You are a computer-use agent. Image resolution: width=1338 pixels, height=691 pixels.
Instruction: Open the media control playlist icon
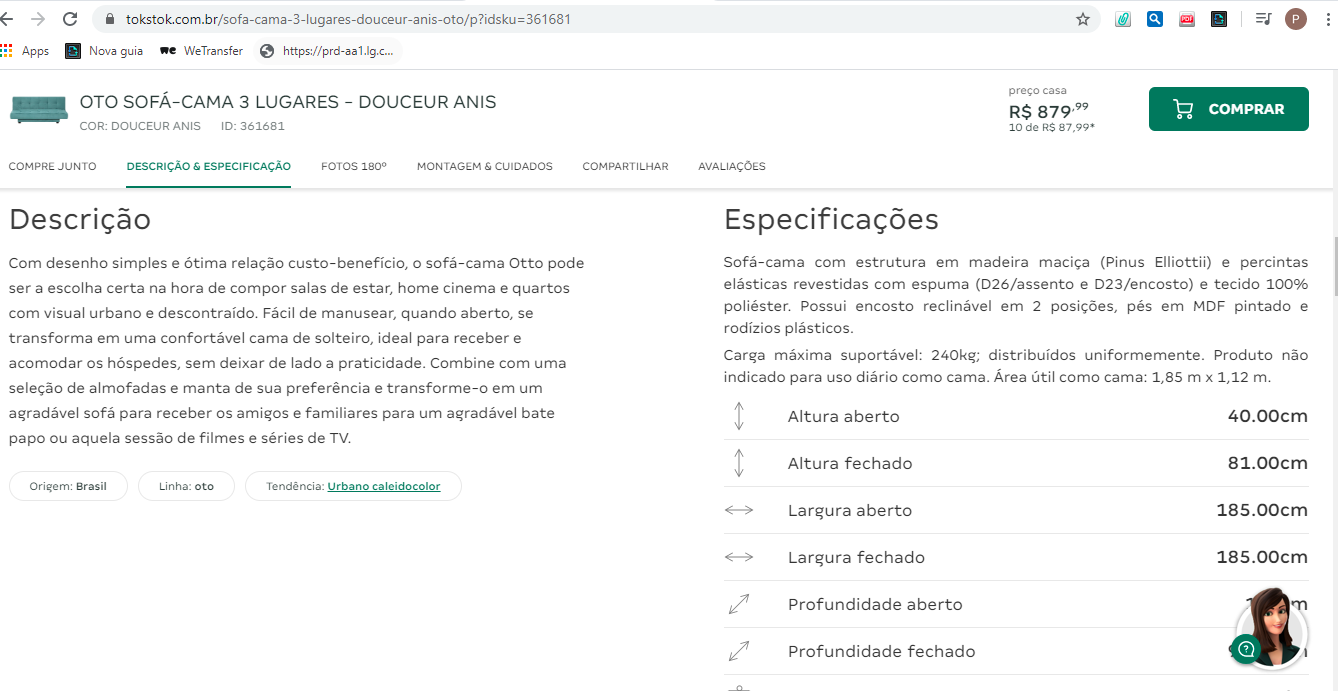click(1263, 19)
